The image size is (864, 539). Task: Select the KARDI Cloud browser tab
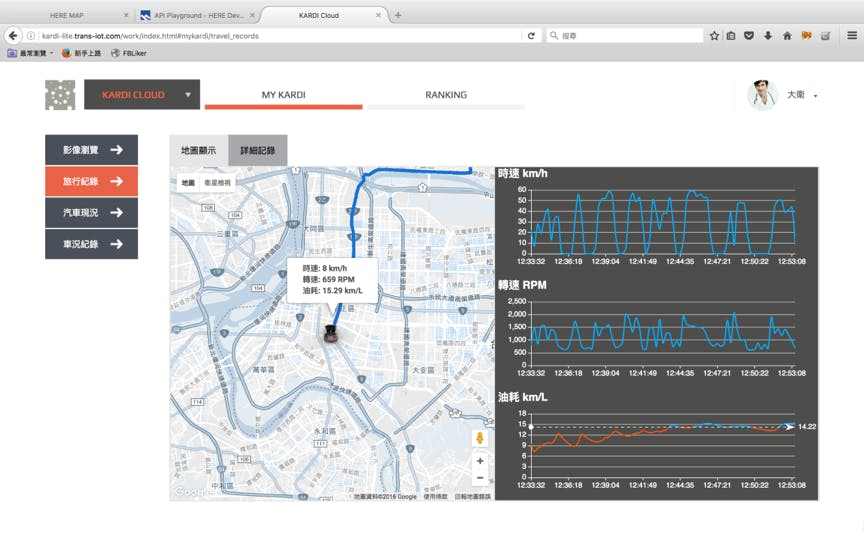pos(321,15)
